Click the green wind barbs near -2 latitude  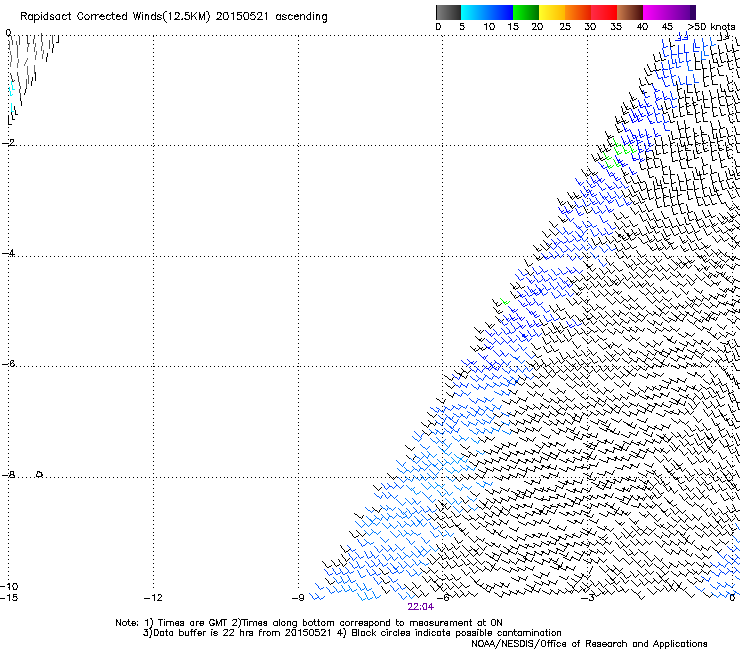click(x=619, y=154)
